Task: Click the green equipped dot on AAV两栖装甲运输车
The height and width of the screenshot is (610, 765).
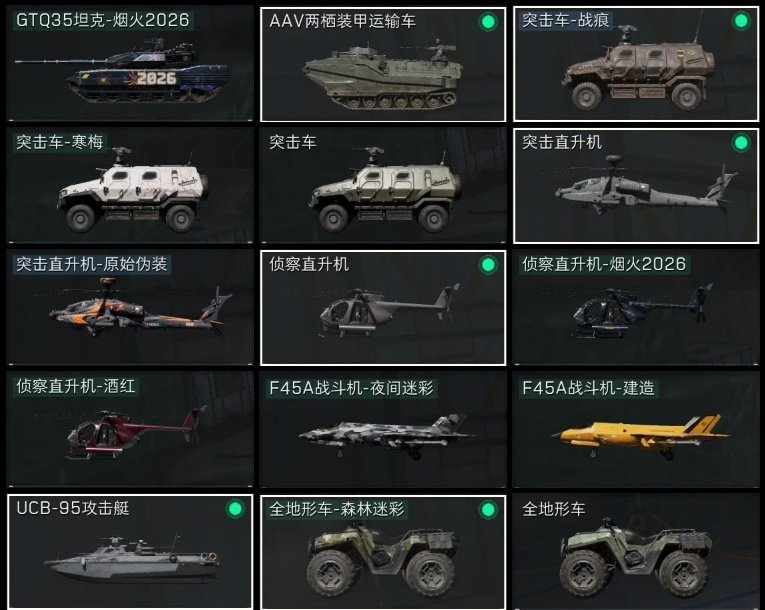Action: [x=488, y=21]
